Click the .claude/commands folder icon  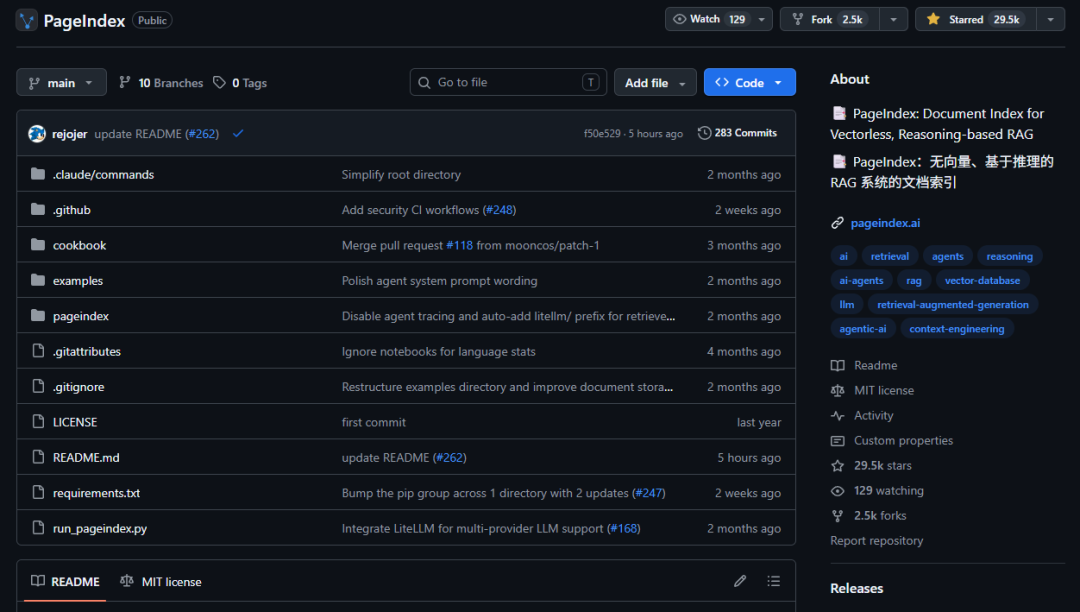pyautogui.click(x=38, y=174)
